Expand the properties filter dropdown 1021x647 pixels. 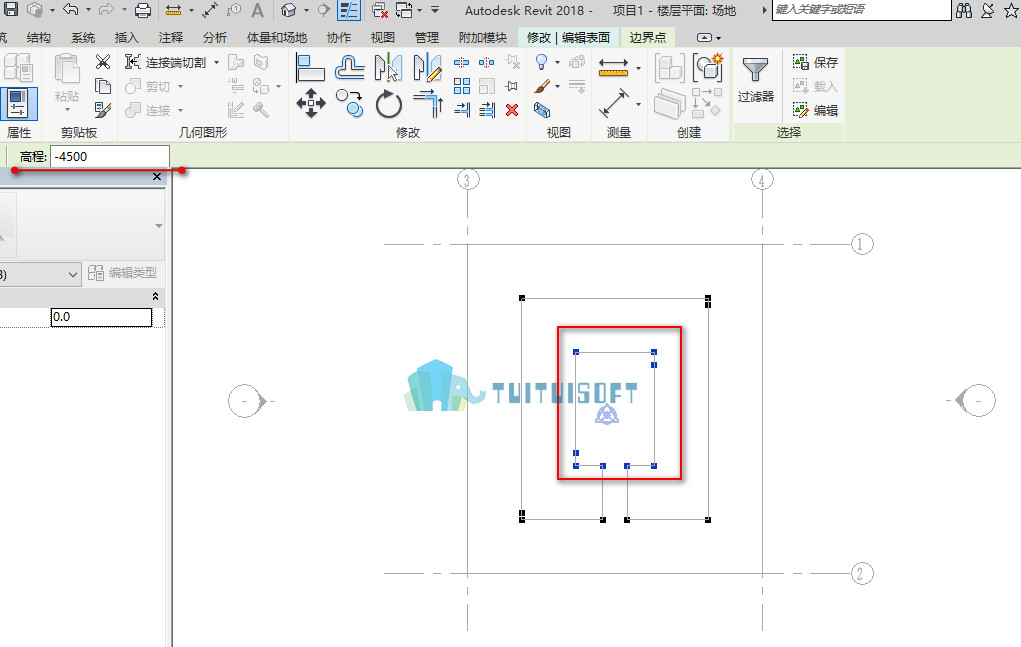(x=73, y=275)
